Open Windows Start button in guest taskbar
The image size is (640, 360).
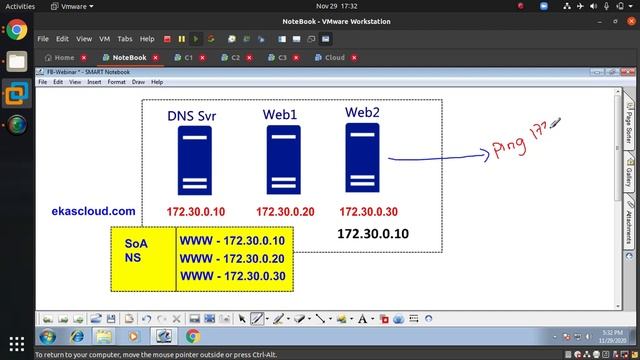pos(48,337)
